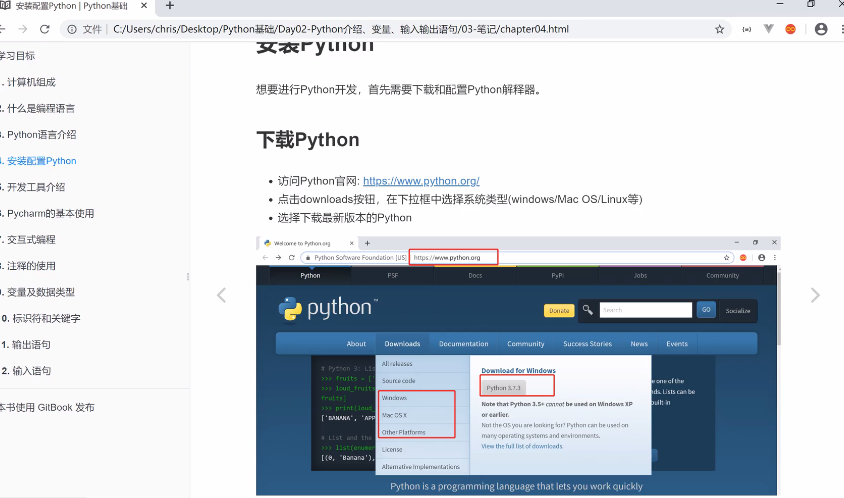Open chapter 开发工具介绍
The image size is (844, 498).
(x=33, y=187)
